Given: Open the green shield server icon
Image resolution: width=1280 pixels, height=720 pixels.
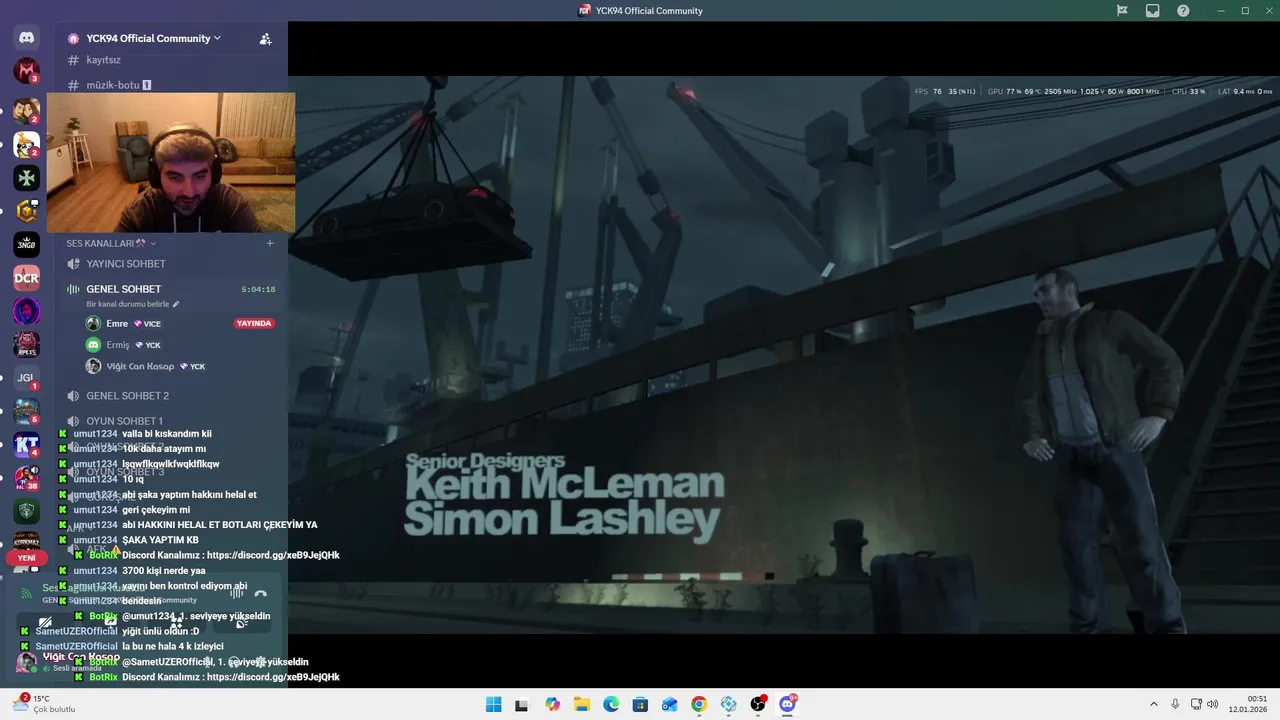Looking at the screenshot, I should point(26,512).
